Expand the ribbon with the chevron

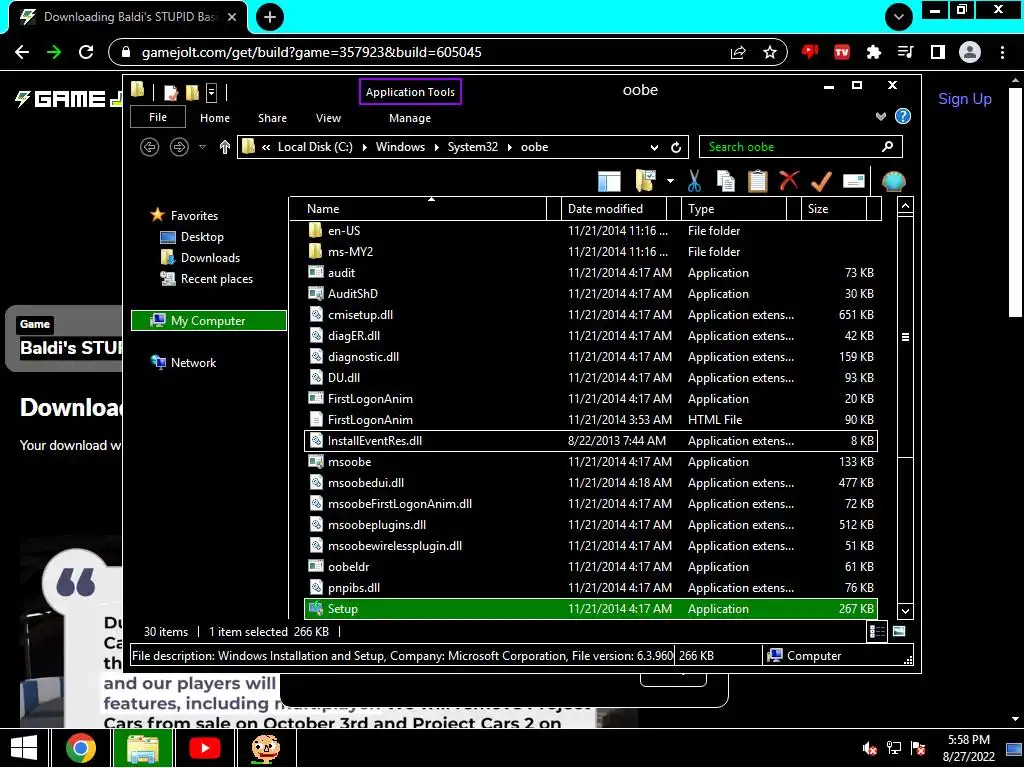[x=881, y=116]
